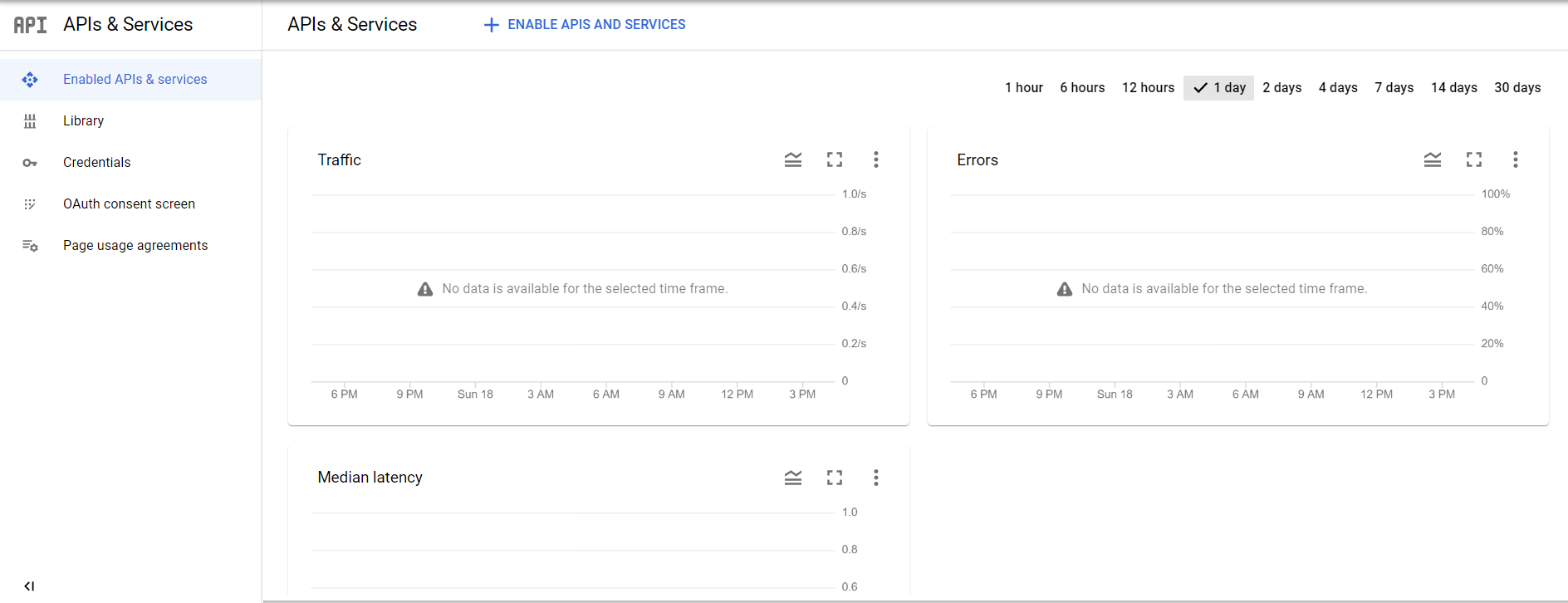Select the 1 hour time range

(1023, 88)
